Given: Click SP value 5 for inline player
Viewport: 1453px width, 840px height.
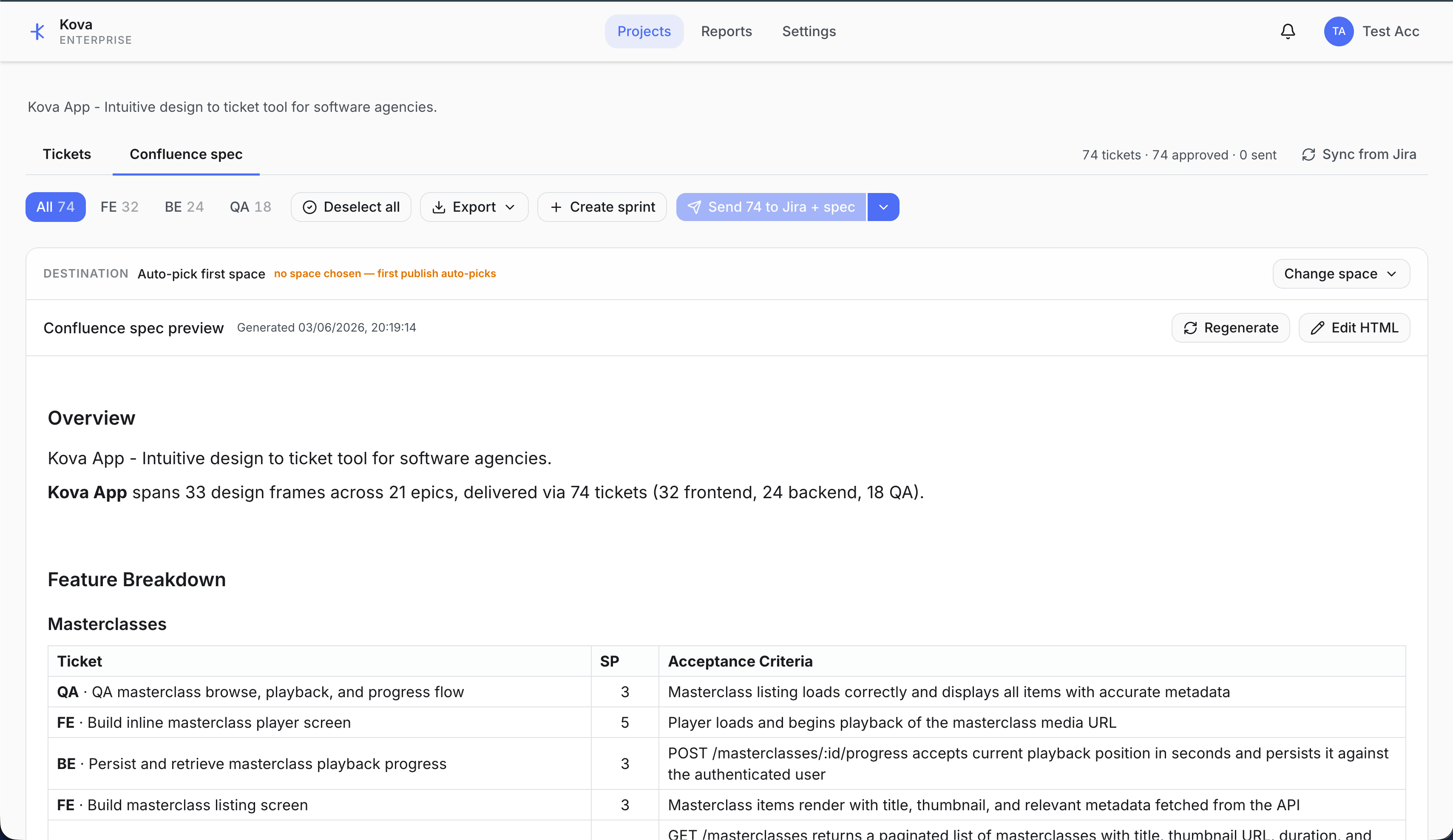Looking at the screenshot, I should (x=624, y=722).
